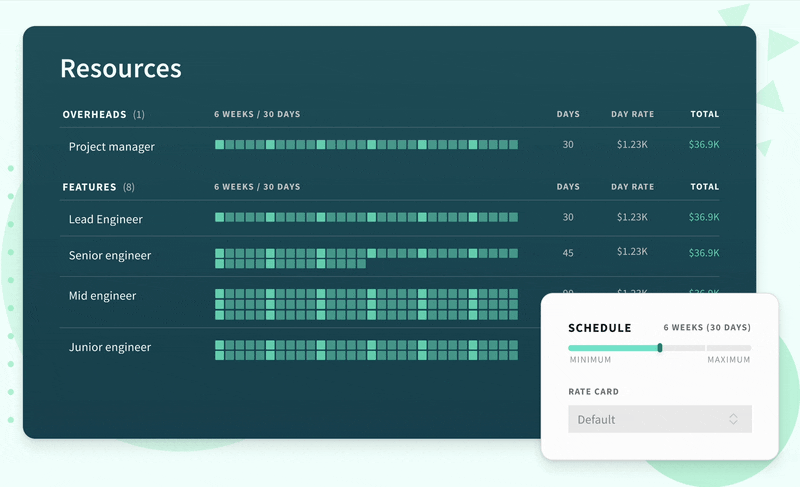Open the Rate Card Default dropdown
The width and height of the screenshot is (800, 487).
(659, 419)
